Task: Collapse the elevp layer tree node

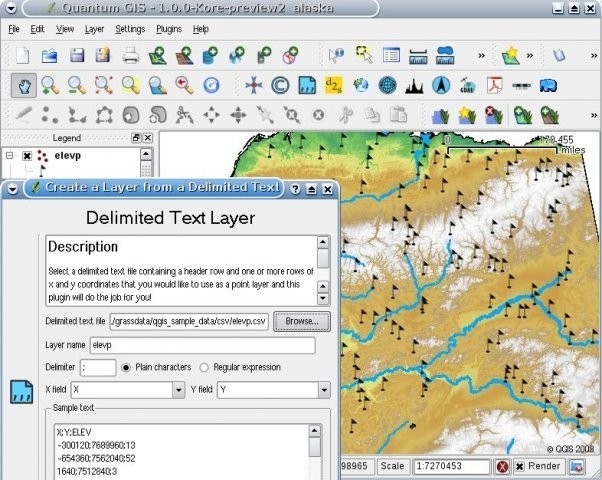Action: (x=10, y=156)
